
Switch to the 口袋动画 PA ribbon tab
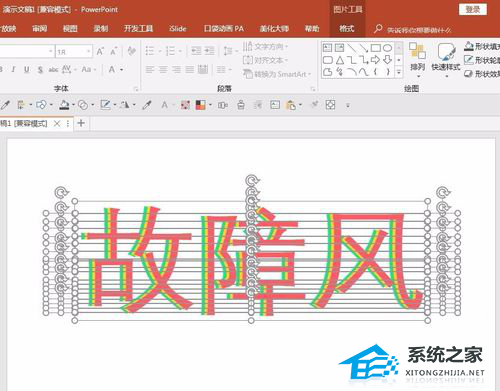(x=224, y=29)
